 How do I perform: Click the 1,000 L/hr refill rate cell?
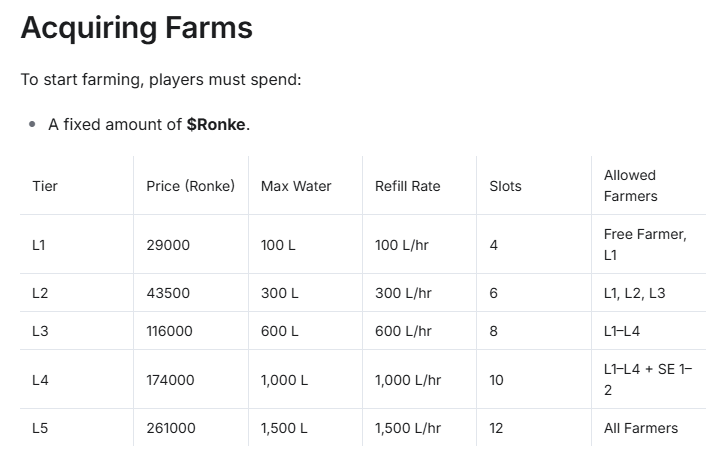[408, 381]
